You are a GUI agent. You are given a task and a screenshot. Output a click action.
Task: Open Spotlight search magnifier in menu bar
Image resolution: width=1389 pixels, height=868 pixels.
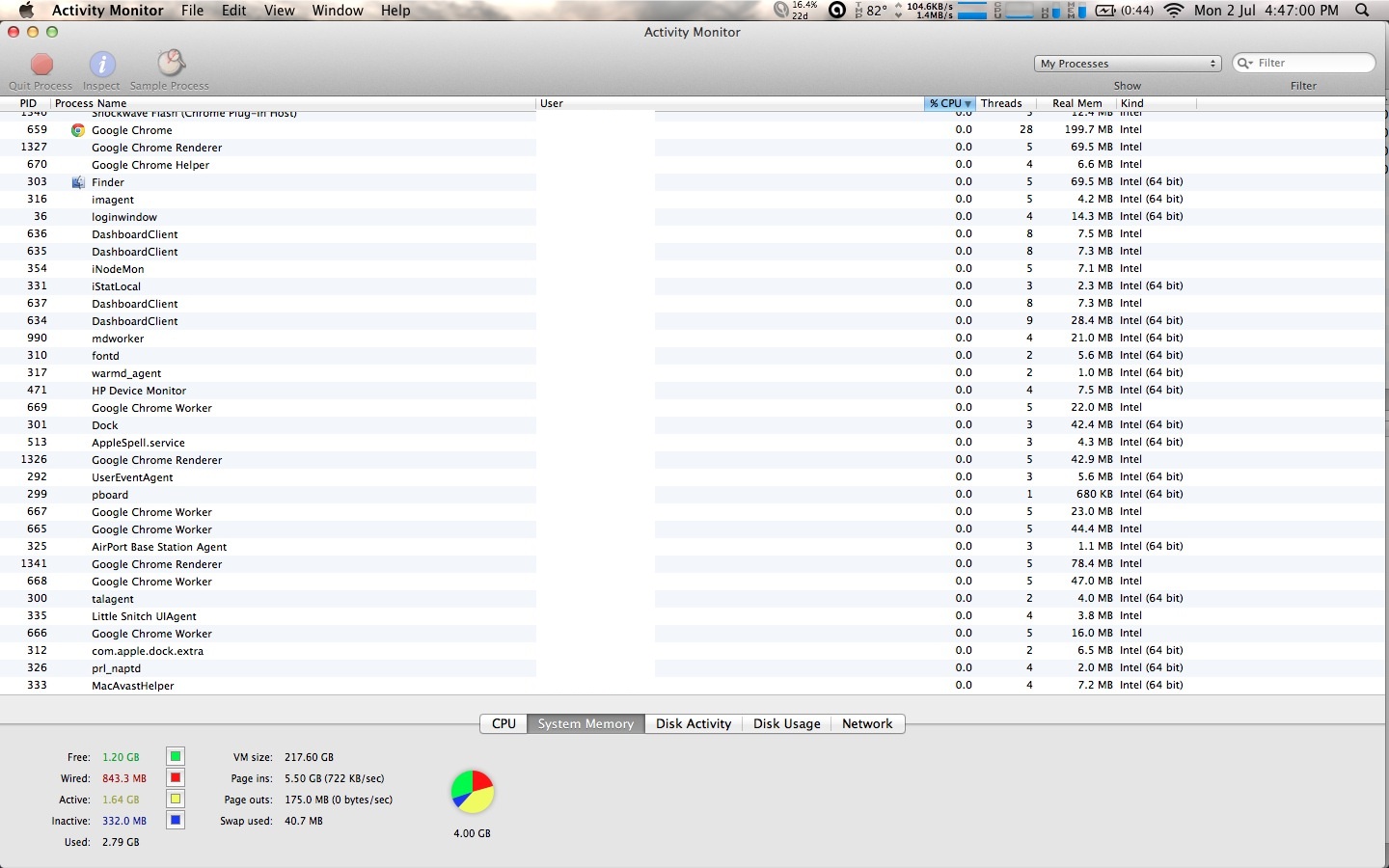coord(1362,11)
